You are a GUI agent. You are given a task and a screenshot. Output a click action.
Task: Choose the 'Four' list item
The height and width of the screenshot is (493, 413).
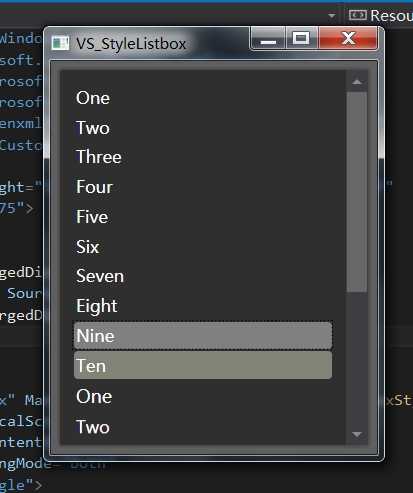click(203, 187)
